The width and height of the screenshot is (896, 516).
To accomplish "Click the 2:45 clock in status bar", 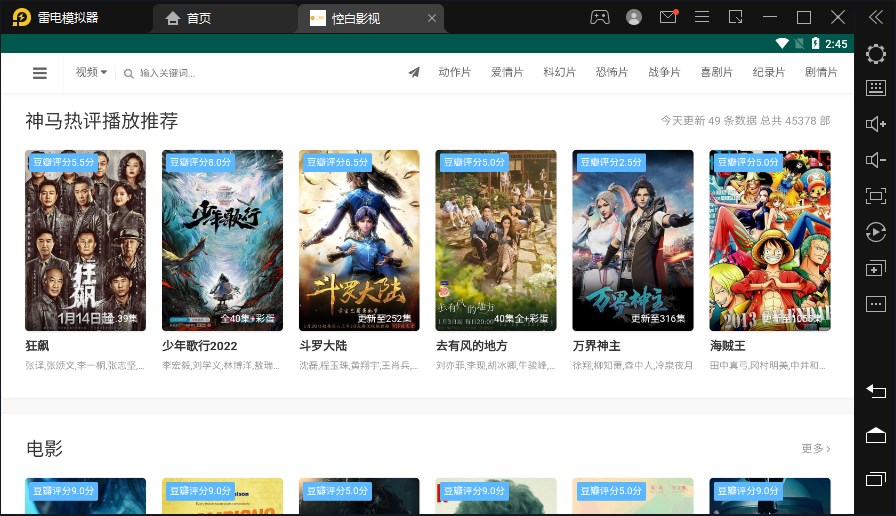I will [836, 44].
